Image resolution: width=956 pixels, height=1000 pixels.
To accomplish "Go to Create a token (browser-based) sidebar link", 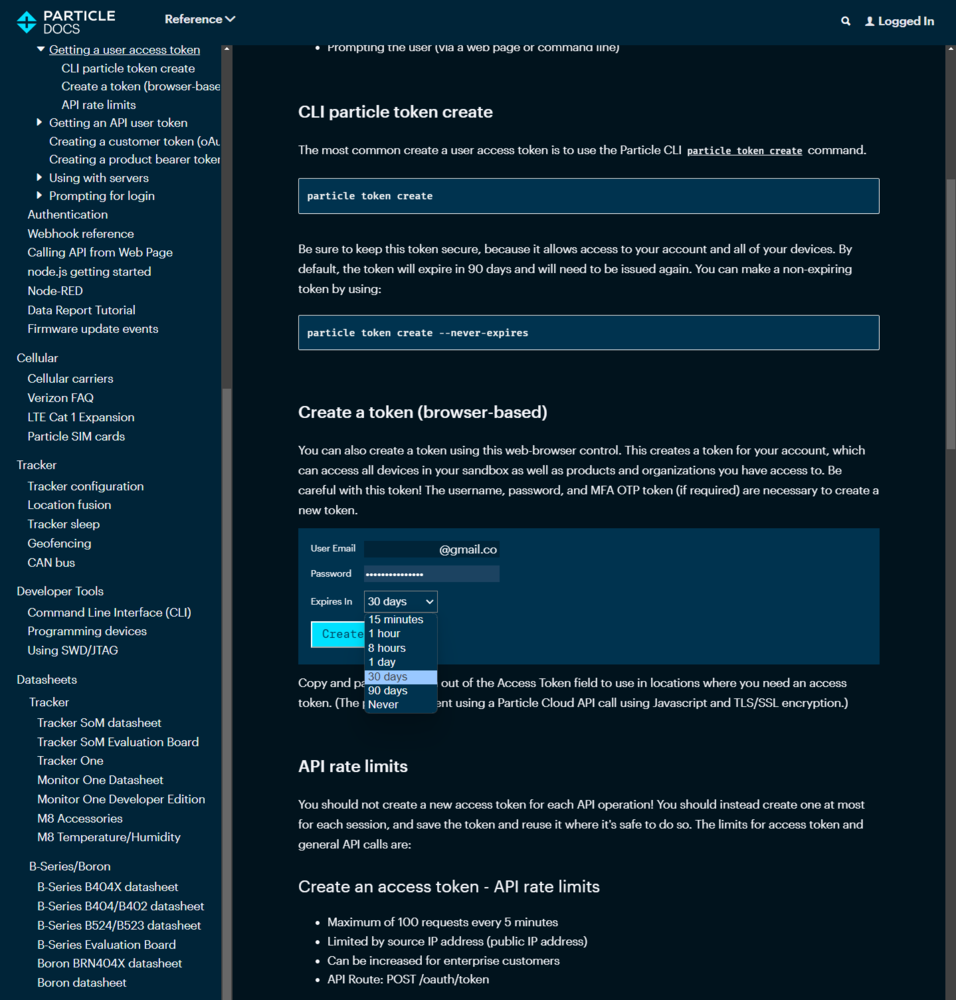I will point(141,86).
